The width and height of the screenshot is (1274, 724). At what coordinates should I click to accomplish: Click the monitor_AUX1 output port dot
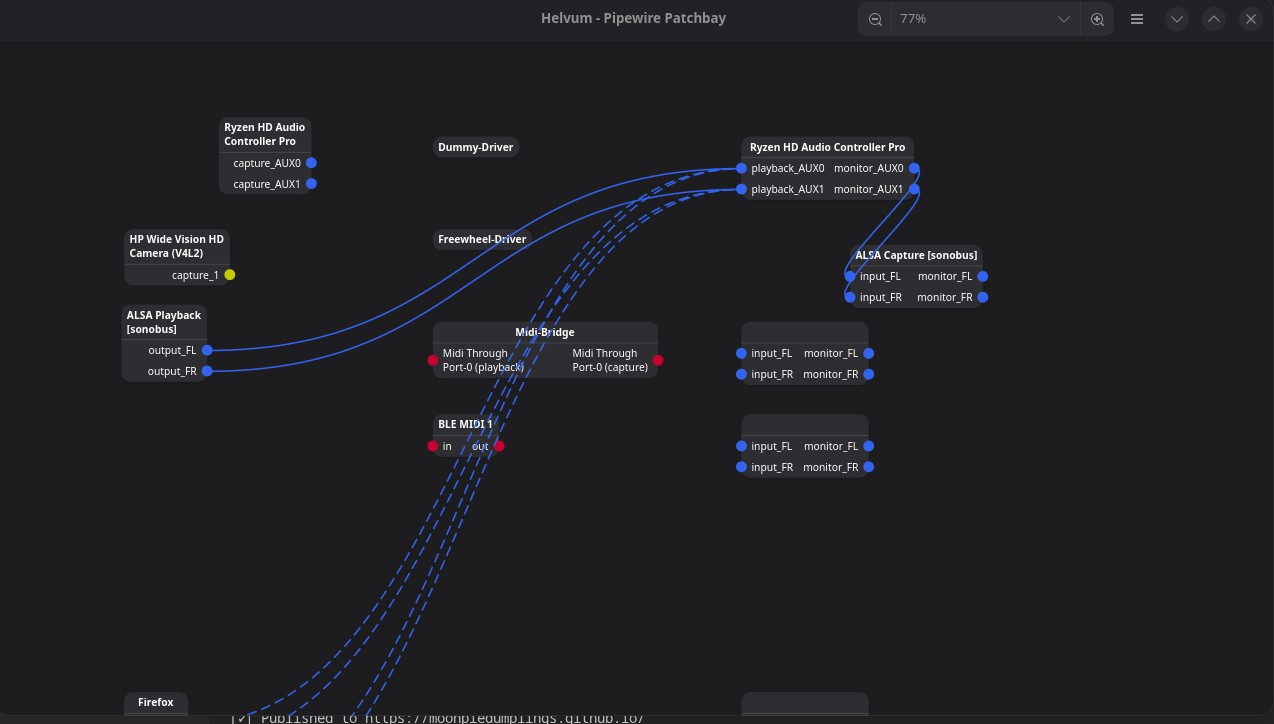tap(914, 189)
